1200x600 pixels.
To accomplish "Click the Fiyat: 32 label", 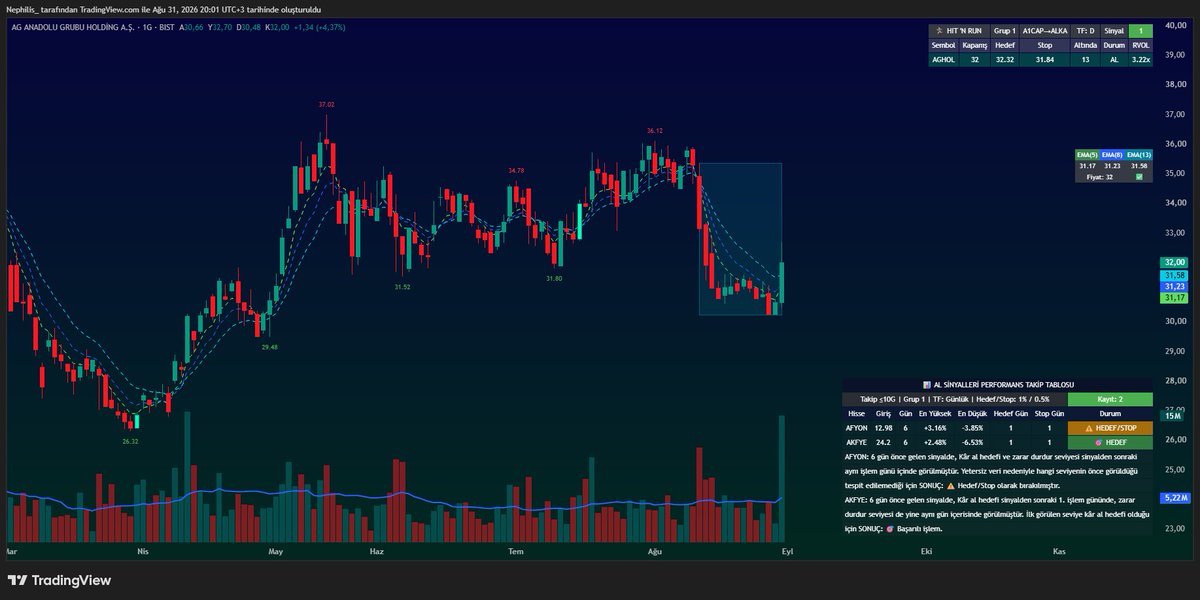I will [x=1100, y=177].
